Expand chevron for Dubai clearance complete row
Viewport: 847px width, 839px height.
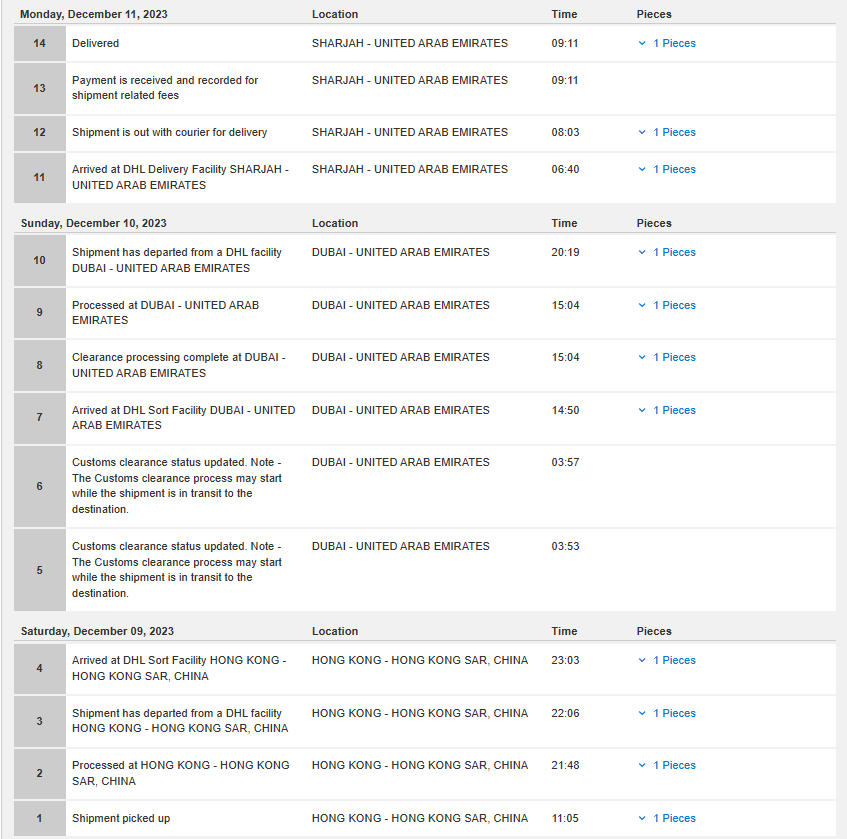tap(642, 357)
